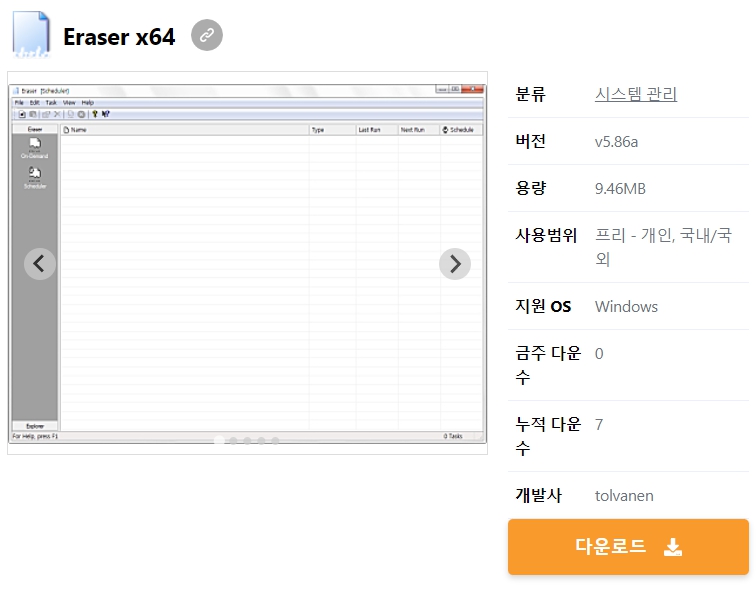Jump to the fourth carousel indicator dot
Image resolution: width=756 pixels, height=591 pixels.
261,441
